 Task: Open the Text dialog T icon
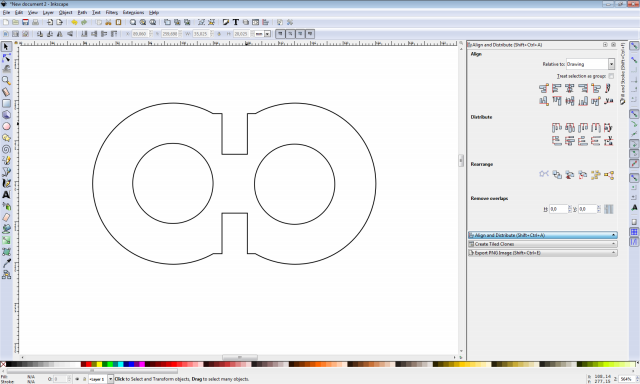pyautogui.click(x=236, y=22)
